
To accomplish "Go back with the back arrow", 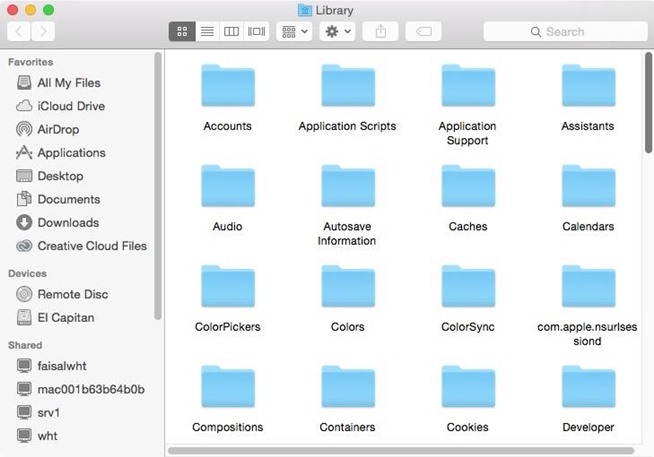I will (x=19, y=32).
